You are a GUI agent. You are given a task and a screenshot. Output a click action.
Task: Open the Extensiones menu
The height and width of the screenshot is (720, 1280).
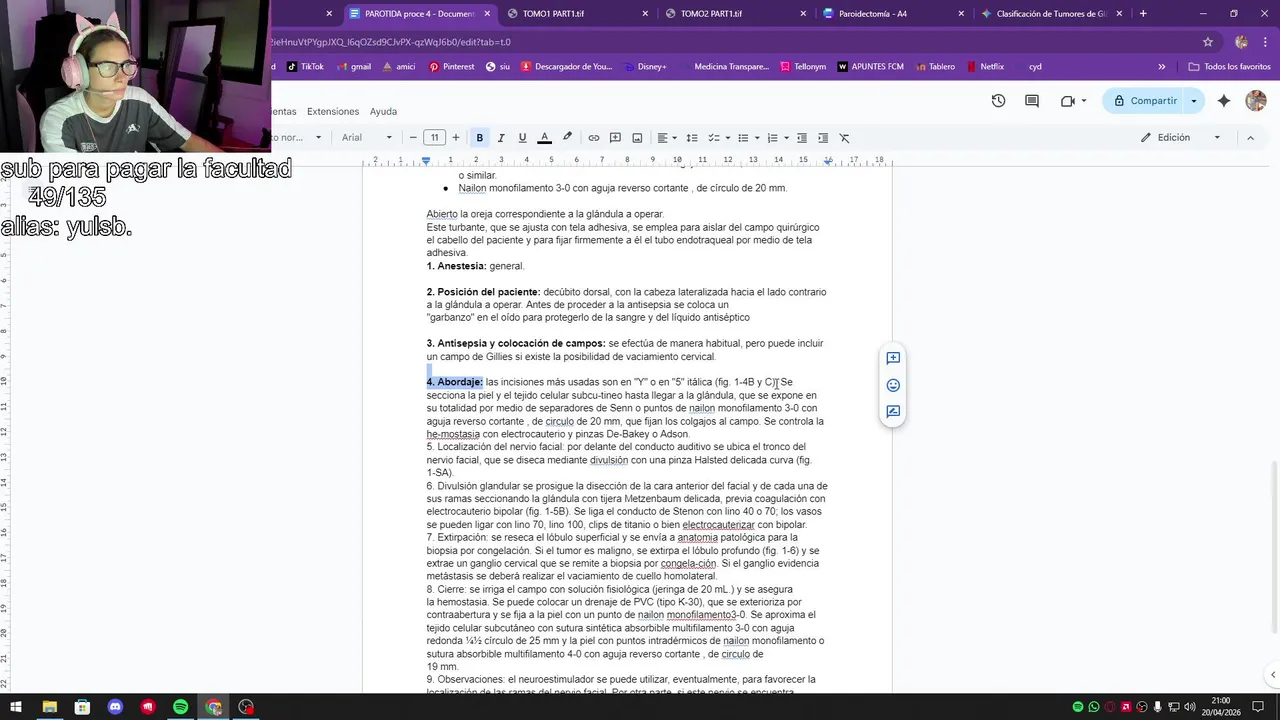333,111
